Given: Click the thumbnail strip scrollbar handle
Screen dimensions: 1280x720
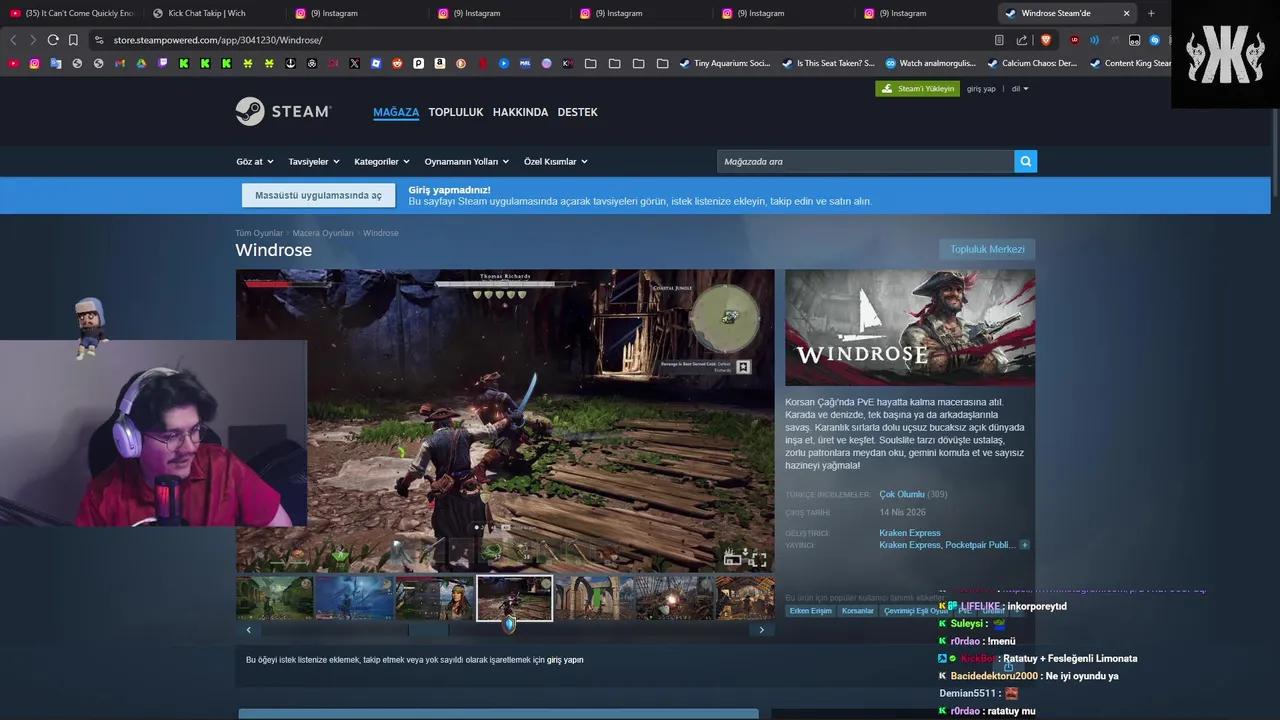Looking at the screenshot, I should point(428,630).
